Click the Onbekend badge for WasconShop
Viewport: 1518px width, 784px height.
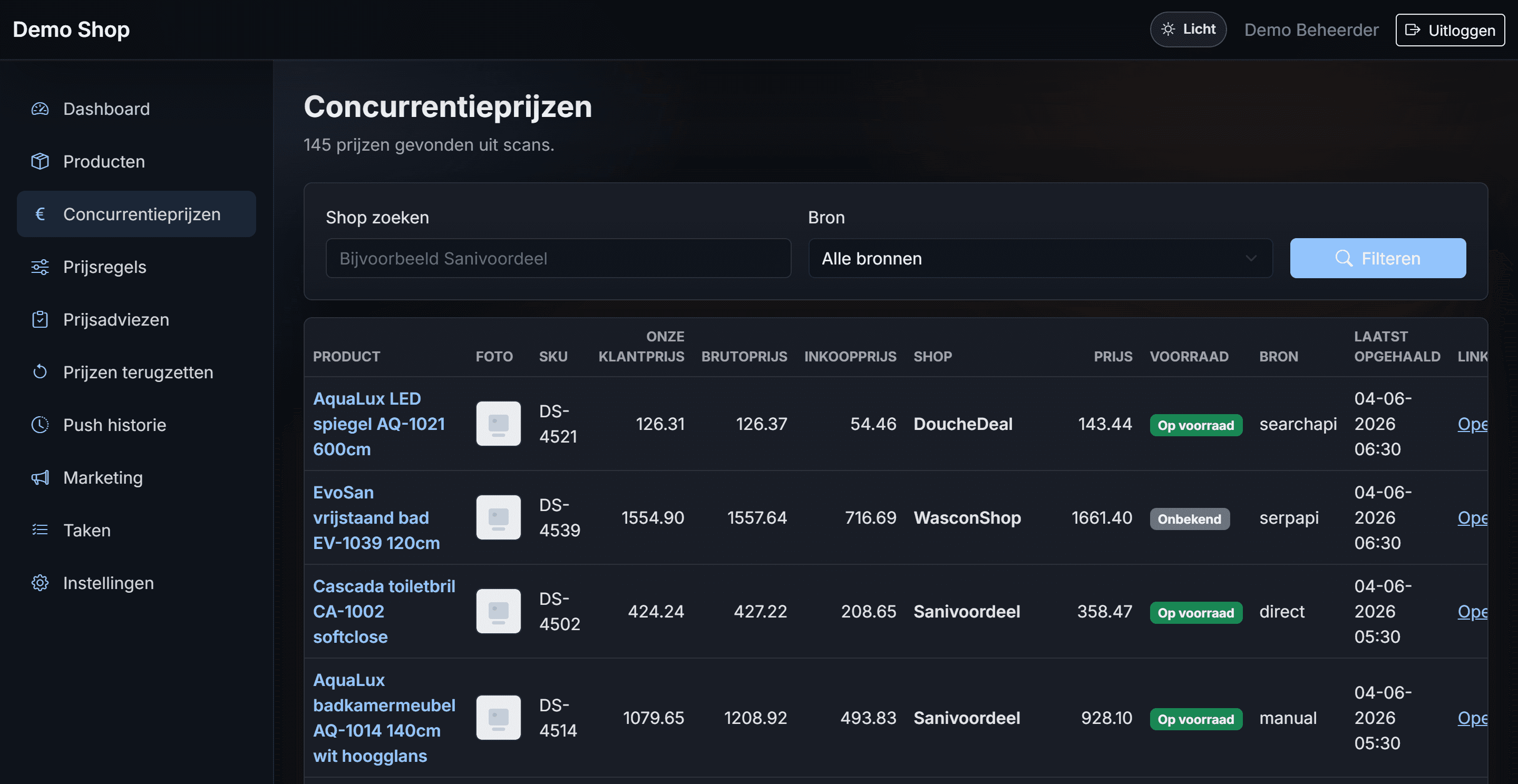tap(1189, 519)
